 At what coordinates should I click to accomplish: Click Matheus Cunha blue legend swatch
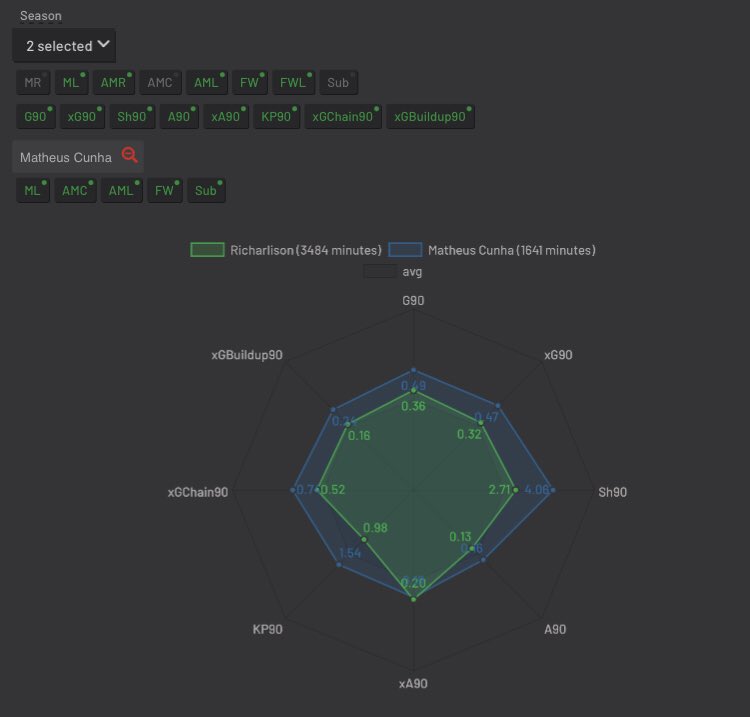[x=405, y=250]
